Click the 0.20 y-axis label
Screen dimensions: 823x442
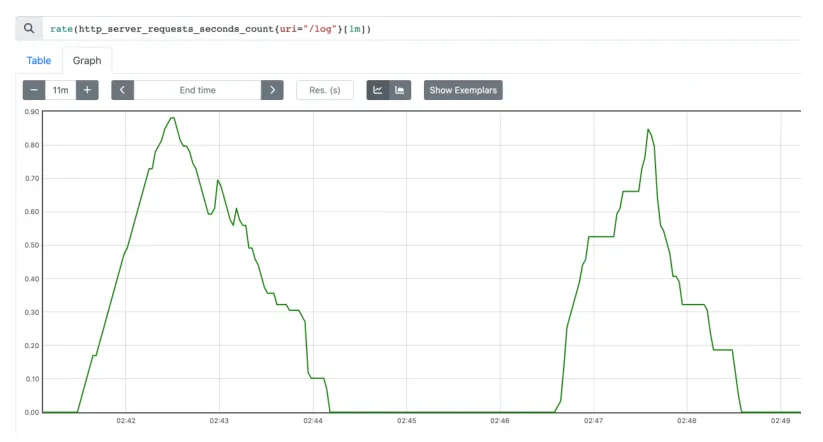pyautogui.click(x=32, y=345)
